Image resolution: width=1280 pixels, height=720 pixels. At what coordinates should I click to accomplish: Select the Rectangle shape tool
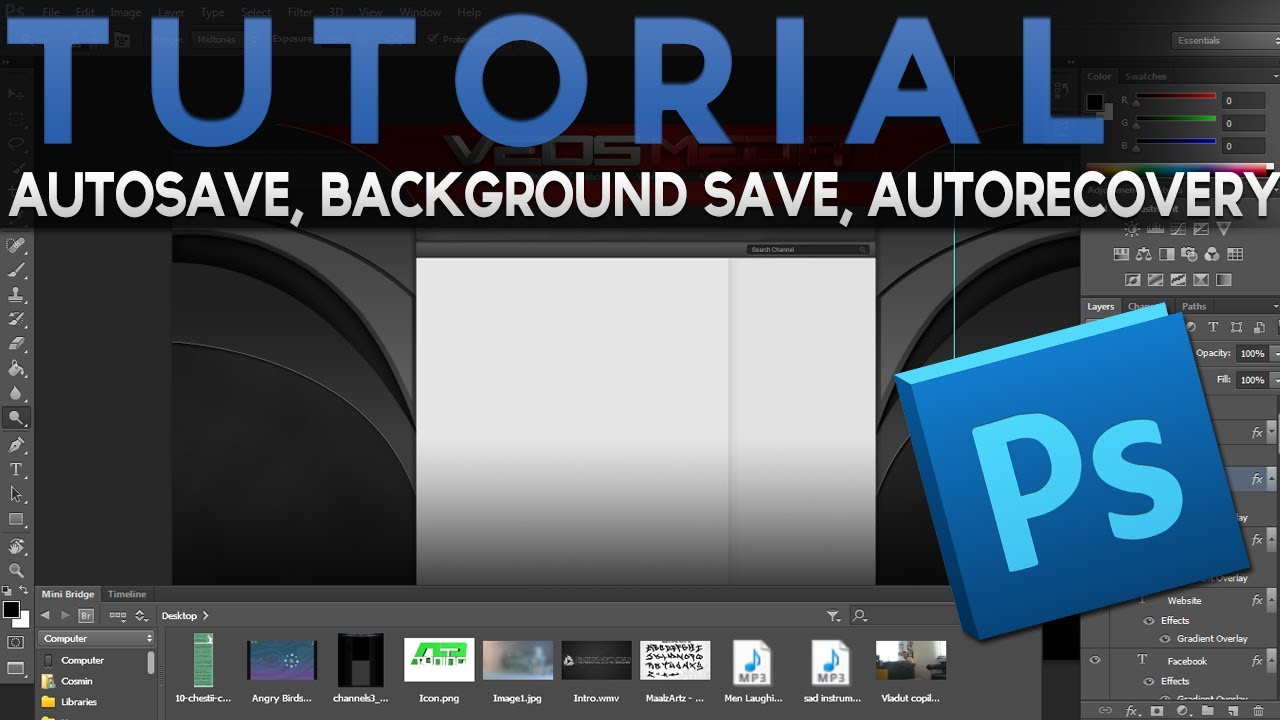(x=16, y=520)
